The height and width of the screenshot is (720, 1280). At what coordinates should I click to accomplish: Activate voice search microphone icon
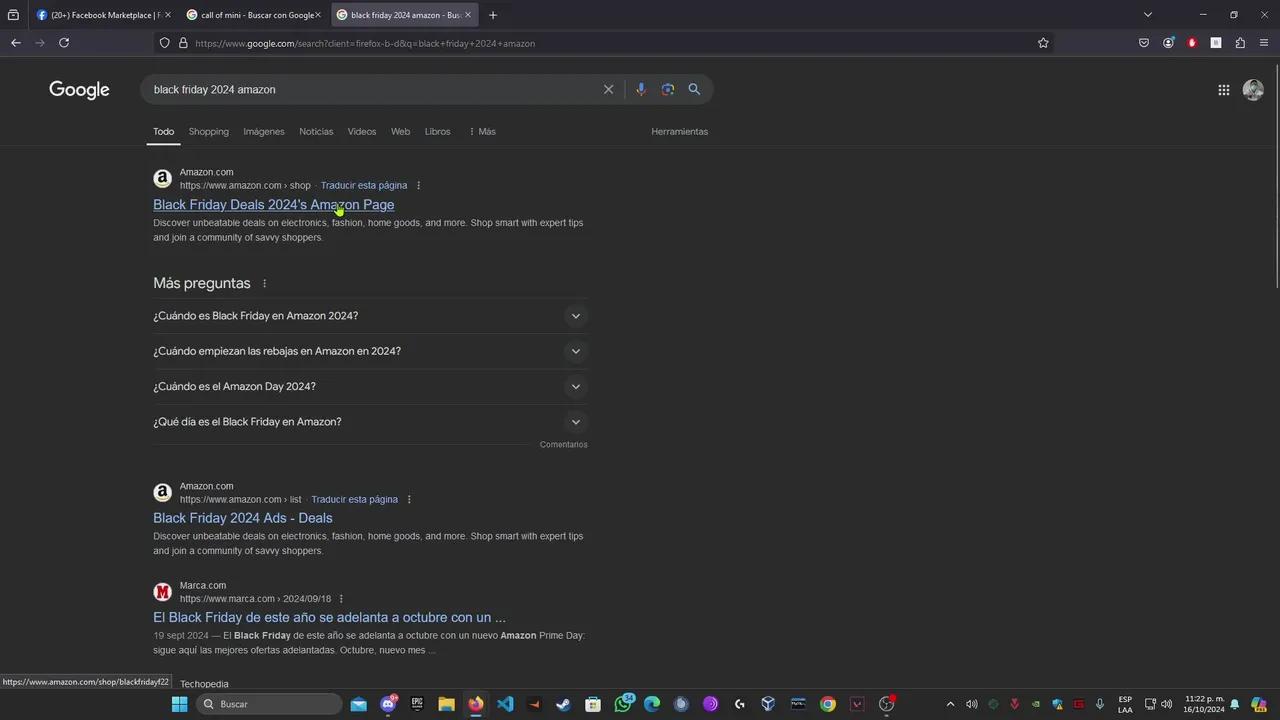click(x=640, y=89)
